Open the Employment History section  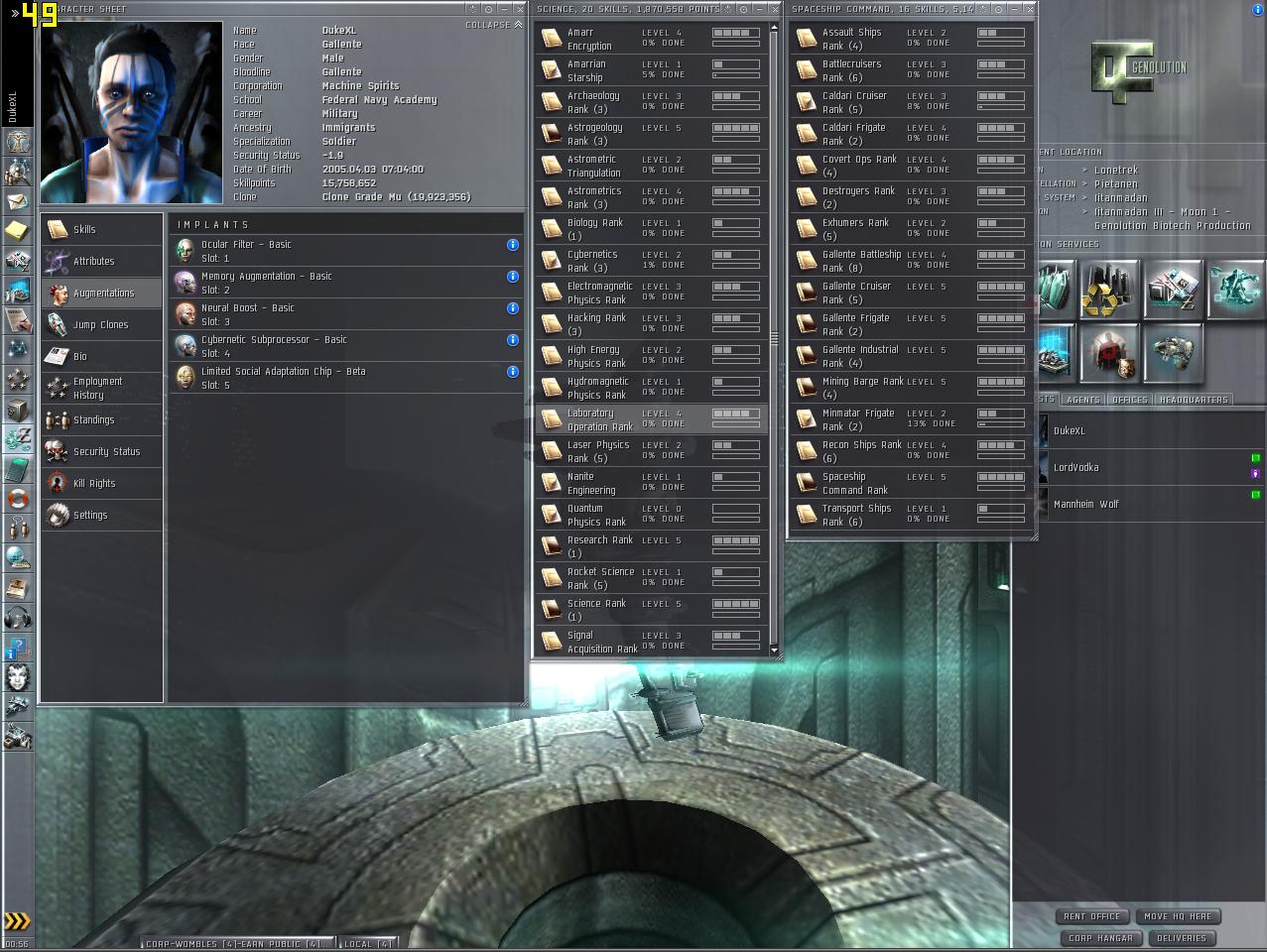coord(101,388)
